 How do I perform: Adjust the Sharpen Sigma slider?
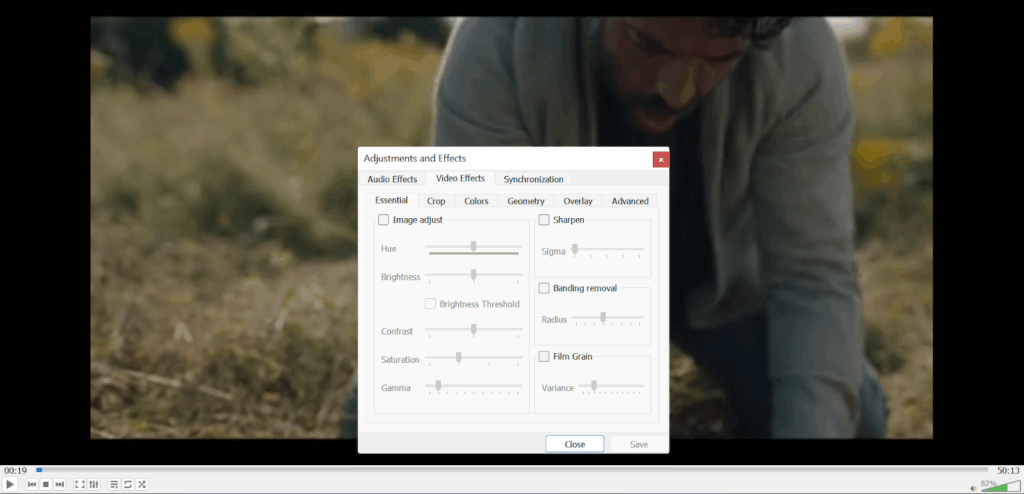[x=607, y=250]
